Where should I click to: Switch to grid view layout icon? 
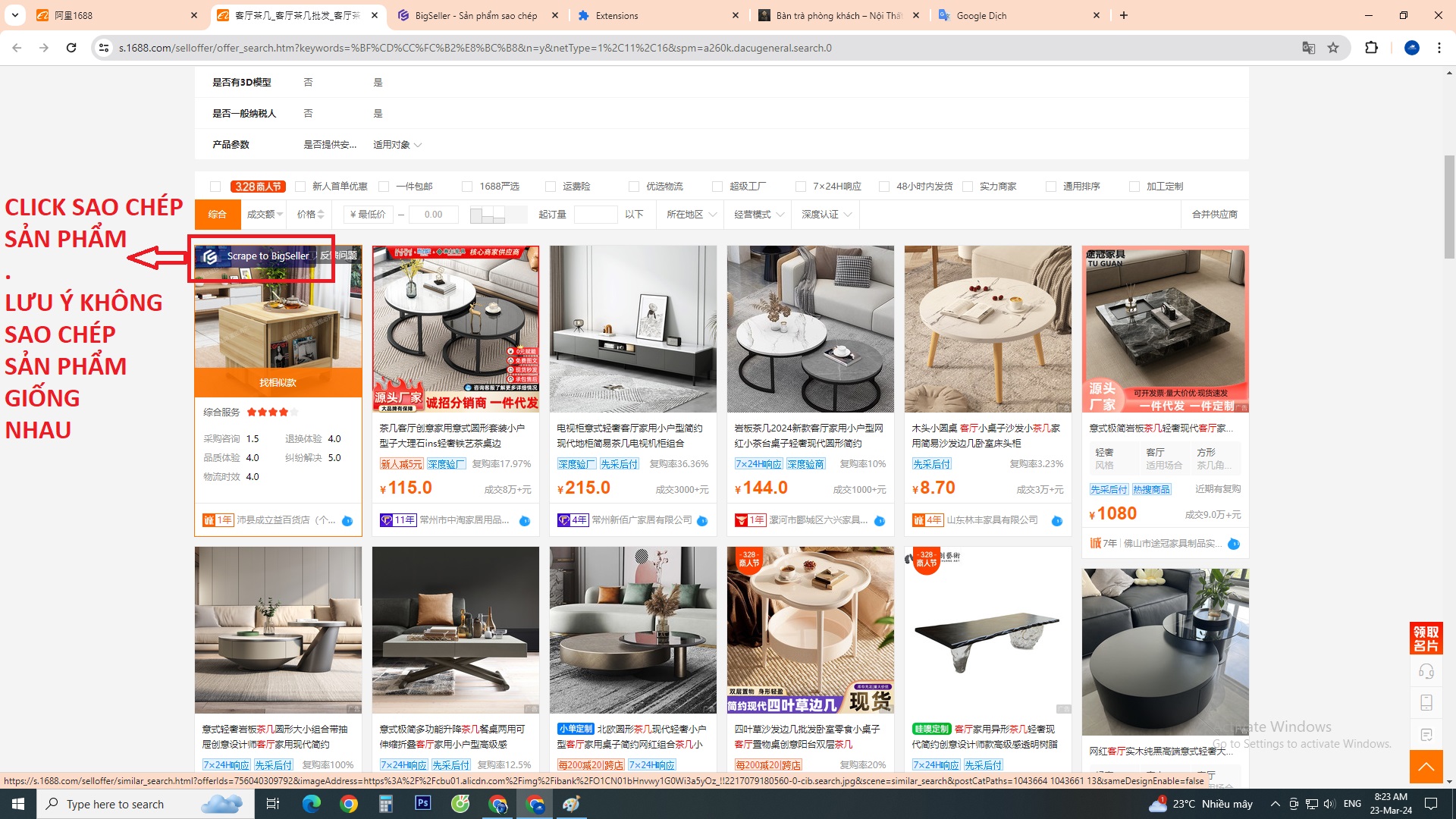(x=488, y=215)
